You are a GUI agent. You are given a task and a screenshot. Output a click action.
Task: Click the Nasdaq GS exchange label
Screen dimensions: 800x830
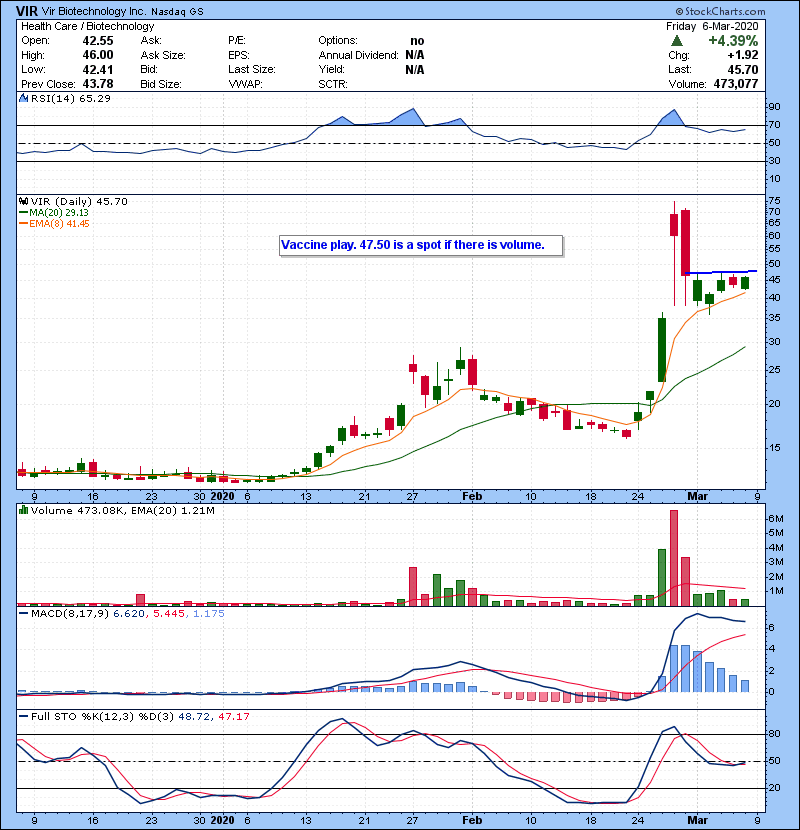177,12
